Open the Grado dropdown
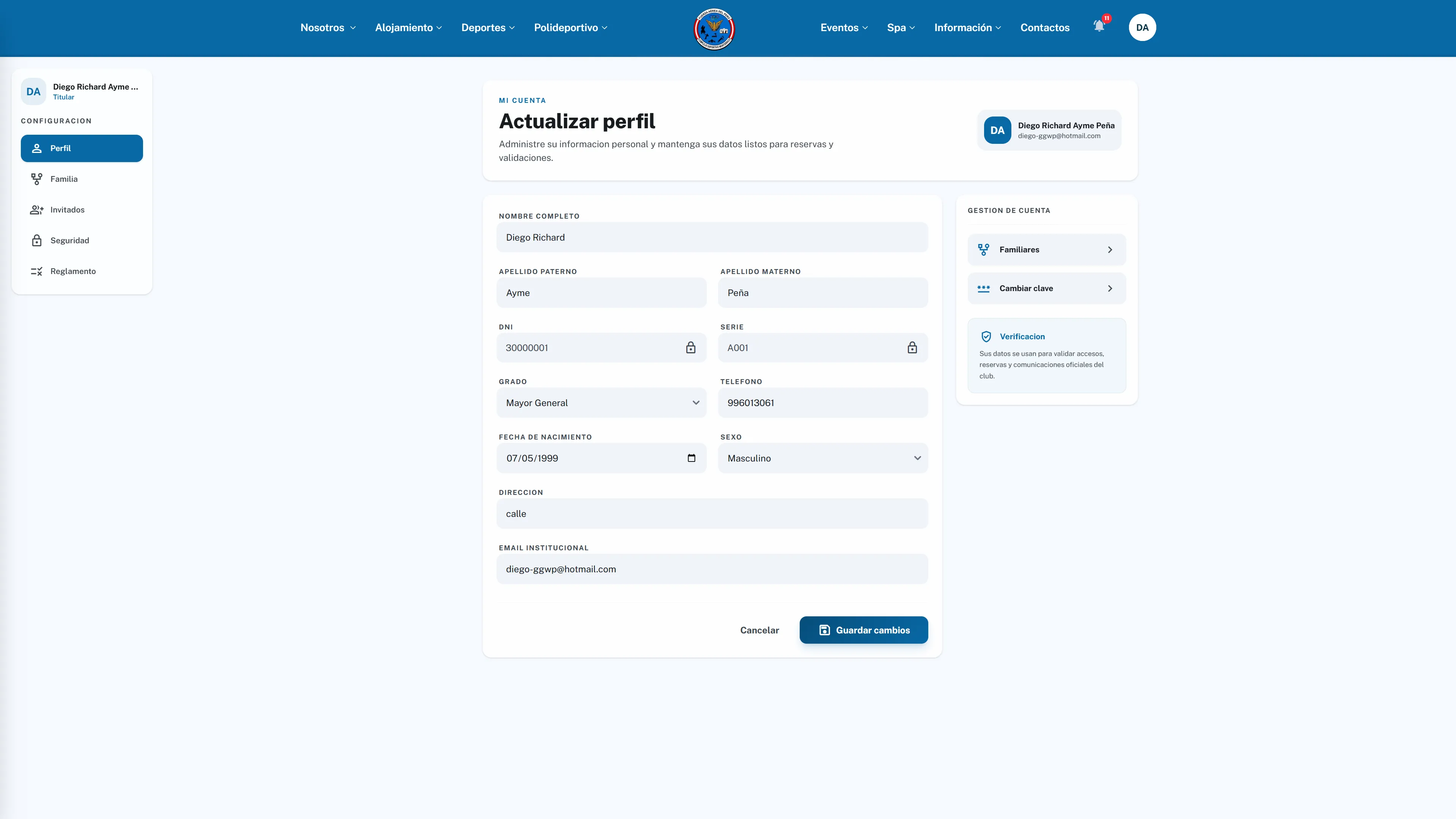1456x819 pixels. (x=601, y=403)
